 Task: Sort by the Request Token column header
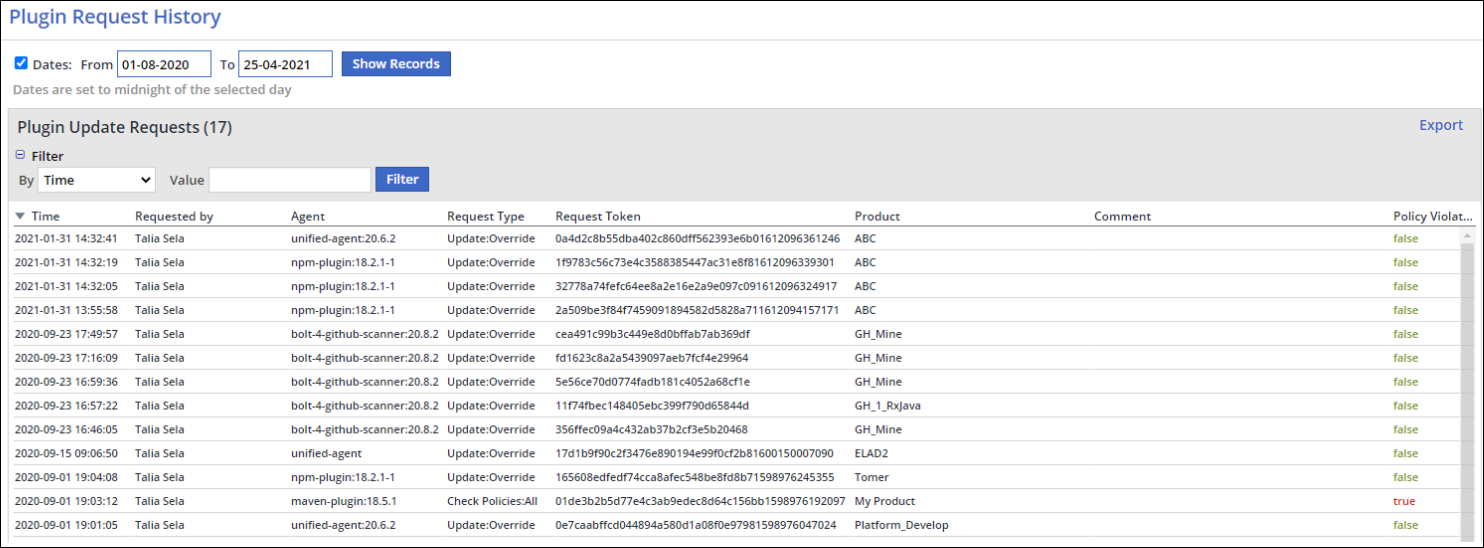pyautogui.click(x=598, y=217)
